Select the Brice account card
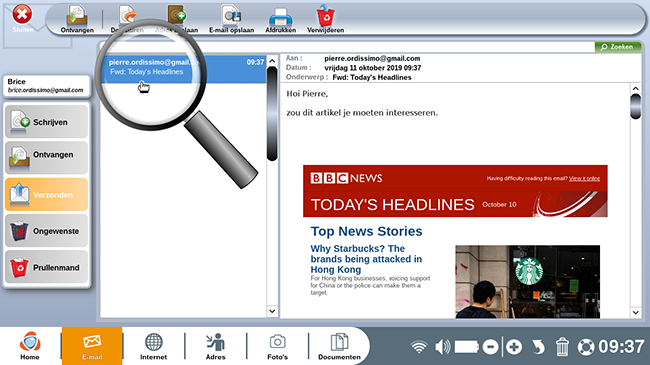Screen dimensions: 650x365 46,86
